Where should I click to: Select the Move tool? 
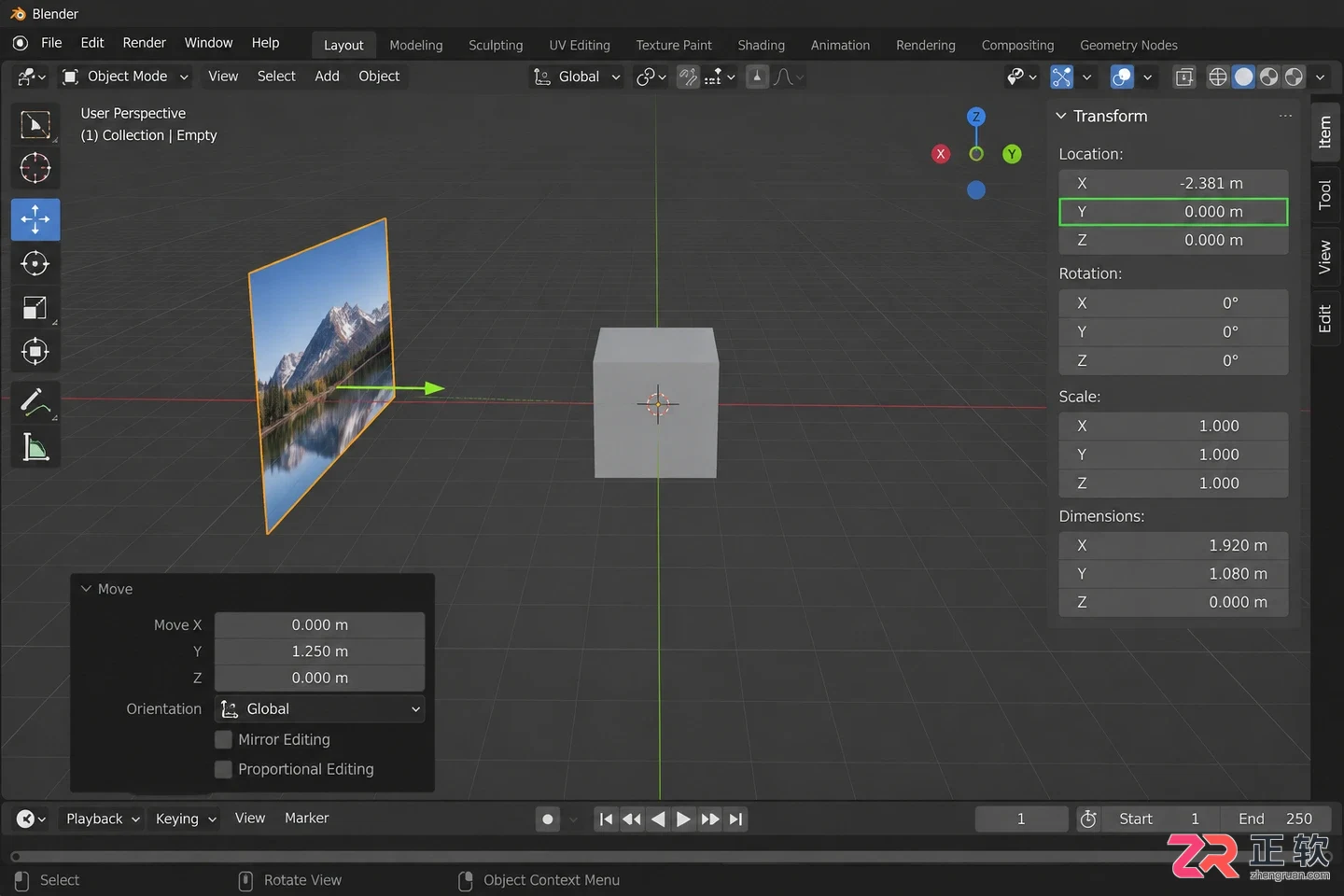(35, 219)
